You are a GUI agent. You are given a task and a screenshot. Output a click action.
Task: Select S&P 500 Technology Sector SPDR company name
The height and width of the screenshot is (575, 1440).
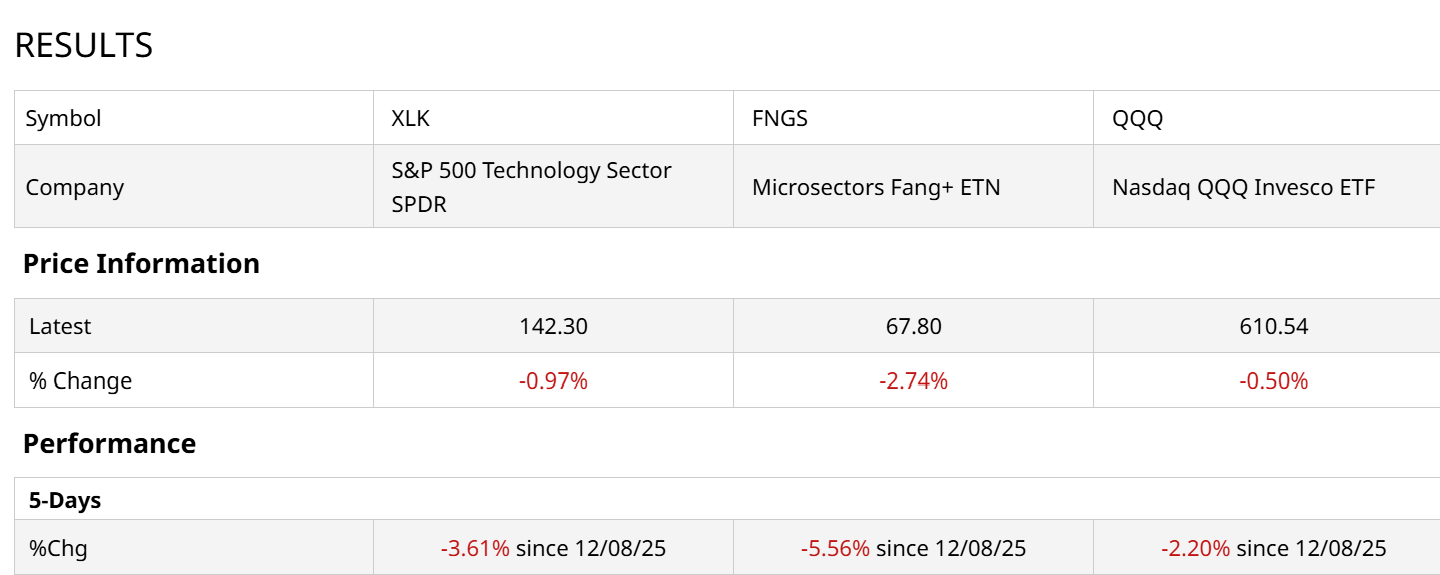click(530, 187)
